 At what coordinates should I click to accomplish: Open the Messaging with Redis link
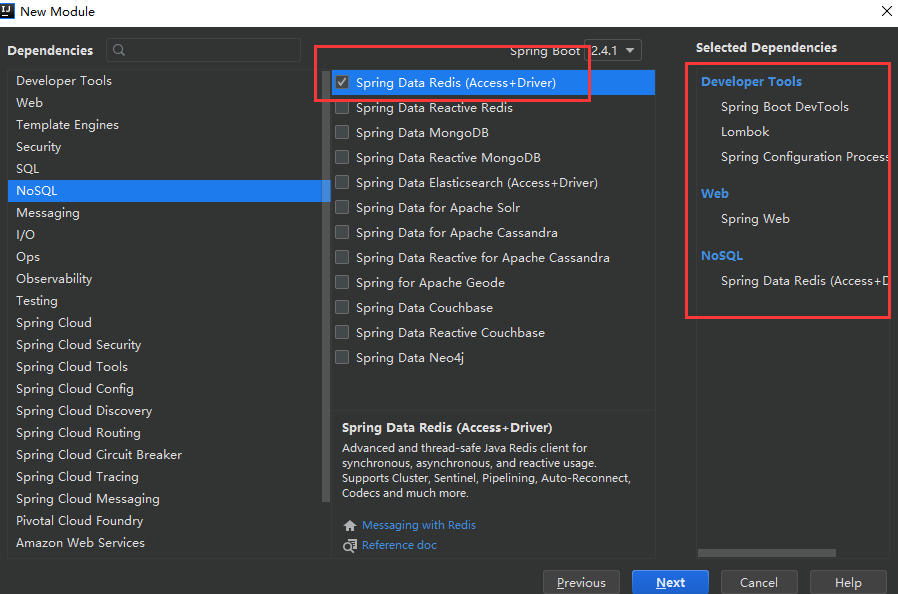coord(419,525)
